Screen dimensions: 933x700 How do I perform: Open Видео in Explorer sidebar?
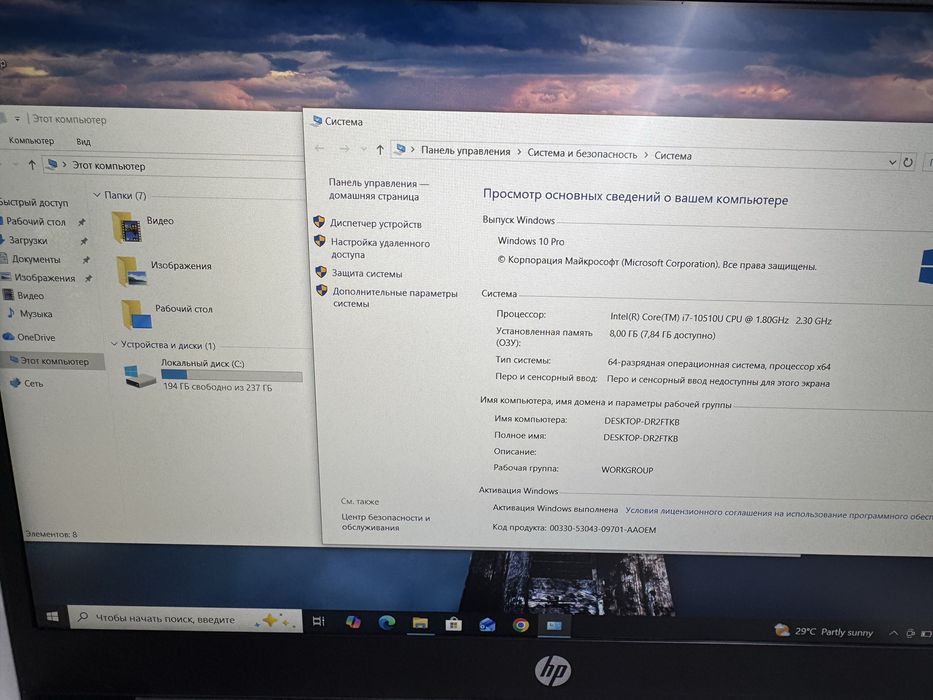click(30, 296)
